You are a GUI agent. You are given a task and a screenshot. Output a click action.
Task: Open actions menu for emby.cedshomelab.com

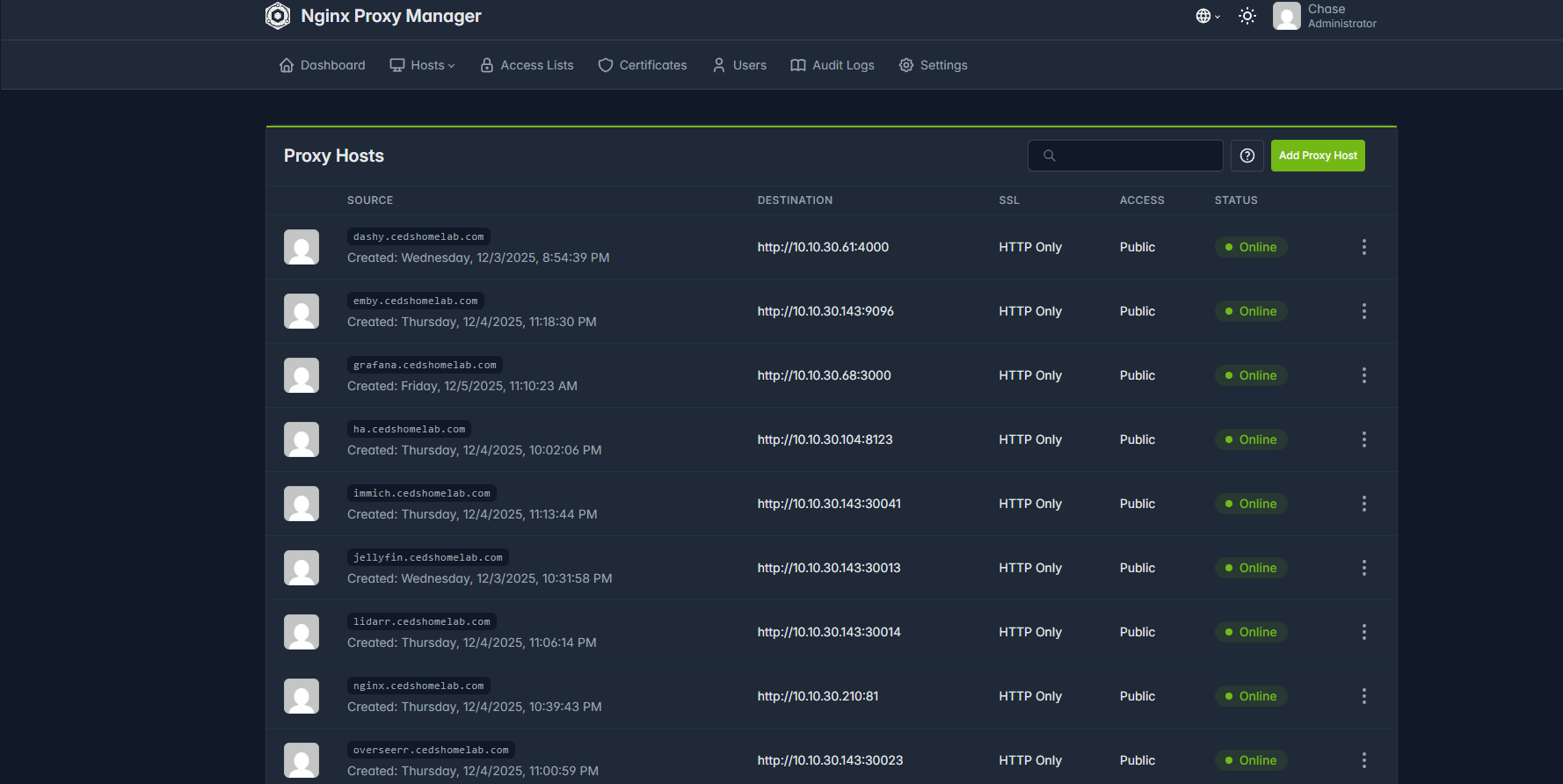click(x=1364, y=311)
